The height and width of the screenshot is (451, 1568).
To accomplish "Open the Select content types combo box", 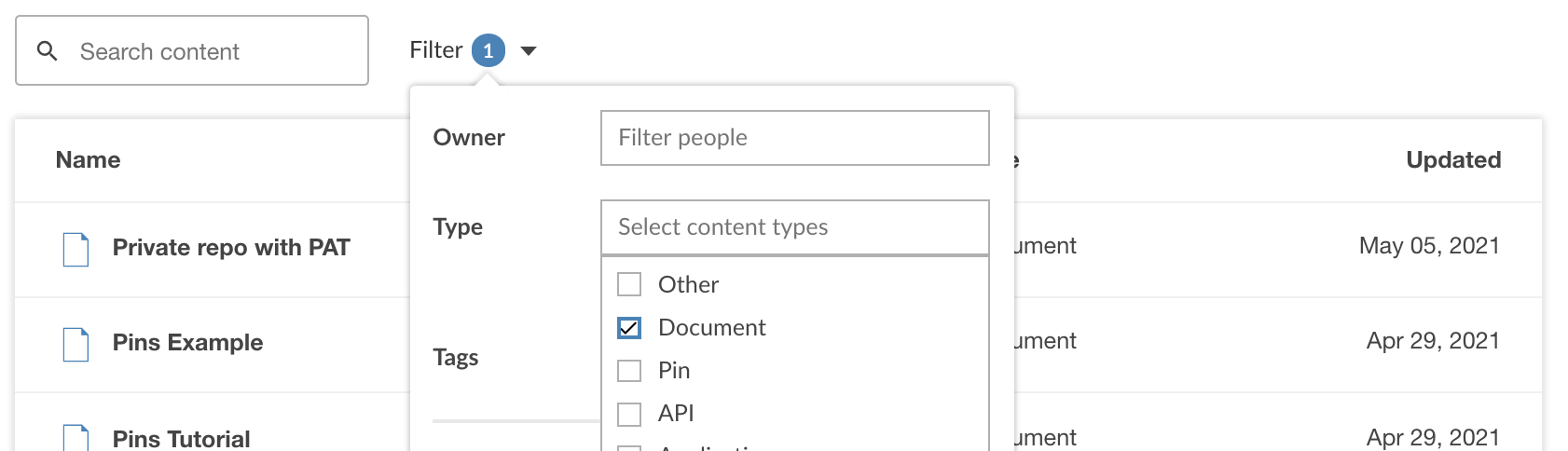I will click(794, 227).
